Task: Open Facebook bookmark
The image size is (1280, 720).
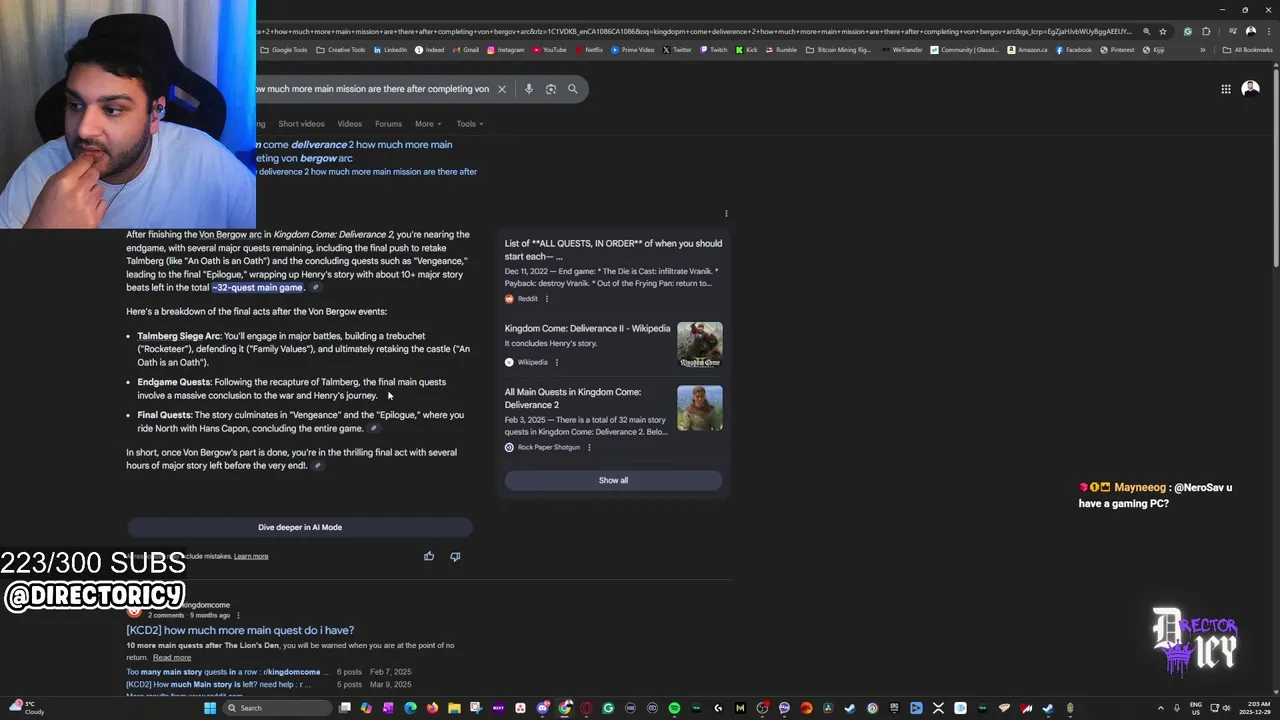Action: click(x=1074, y=50)
